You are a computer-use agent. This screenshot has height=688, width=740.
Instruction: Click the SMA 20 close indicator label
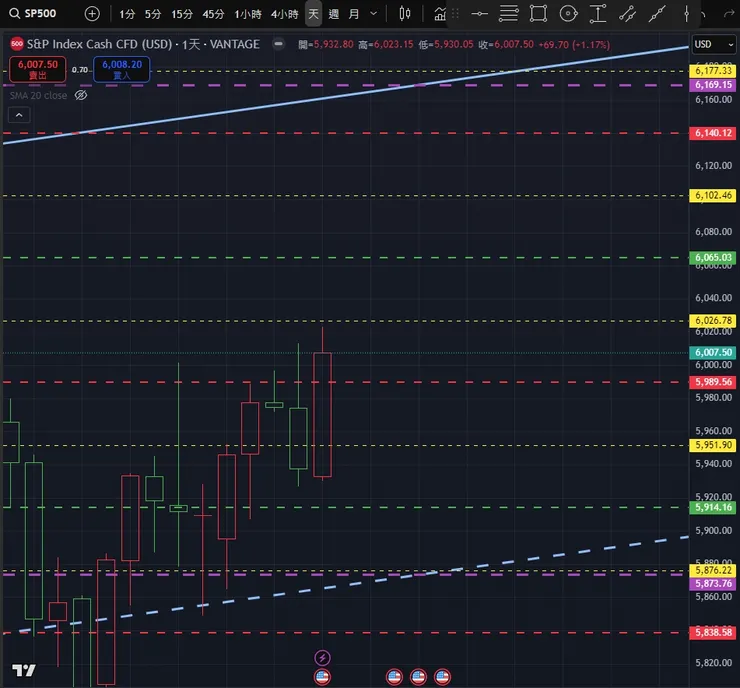(38, 95)
